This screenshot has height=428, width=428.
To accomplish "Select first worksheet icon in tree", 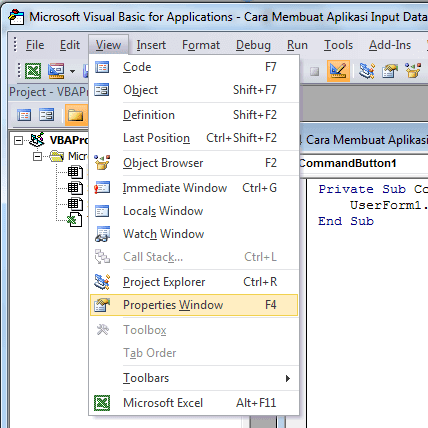I will click(x=75, y=172).
